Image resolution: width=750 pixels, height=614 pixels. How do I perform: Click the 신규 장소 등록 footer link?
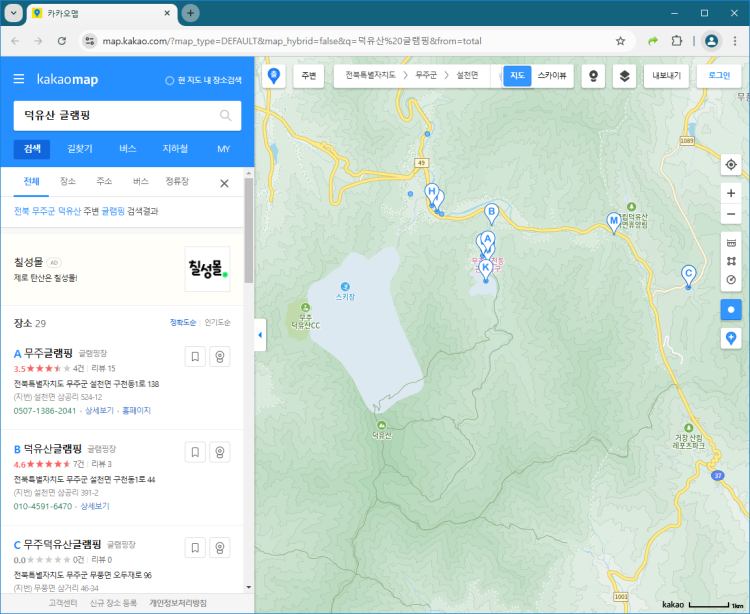tap(113, 603)
